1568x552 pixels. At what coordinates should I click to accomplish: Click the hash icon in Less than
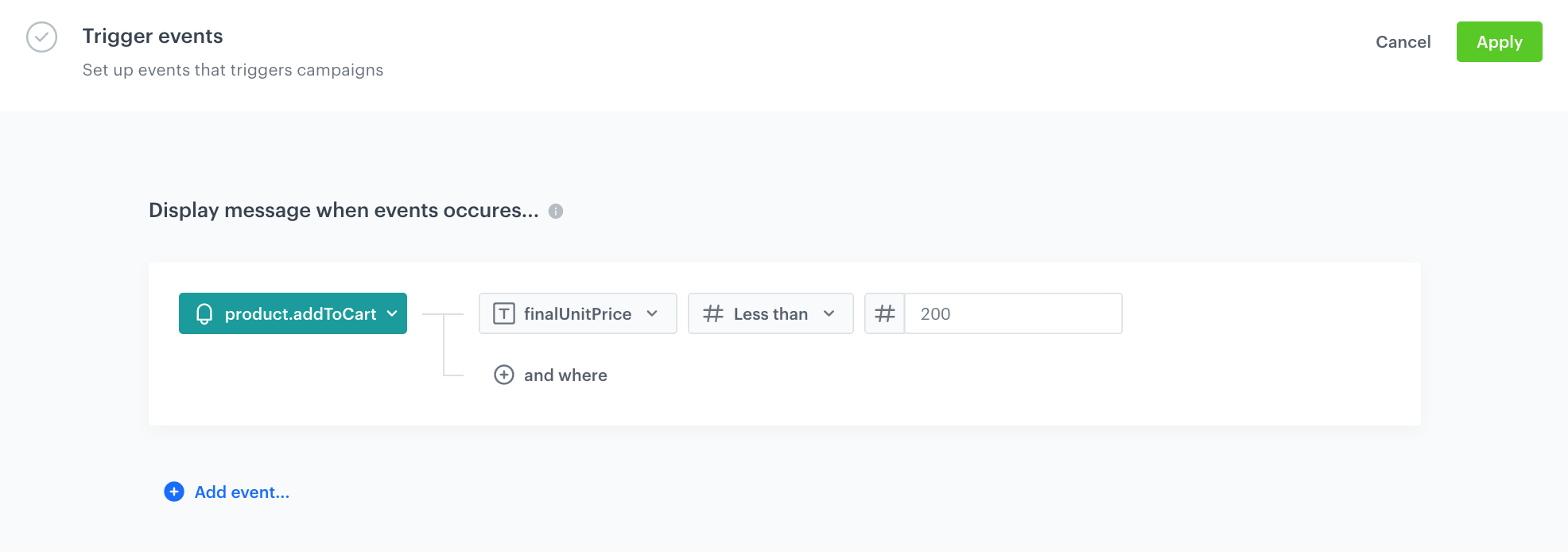pos(713,314)
